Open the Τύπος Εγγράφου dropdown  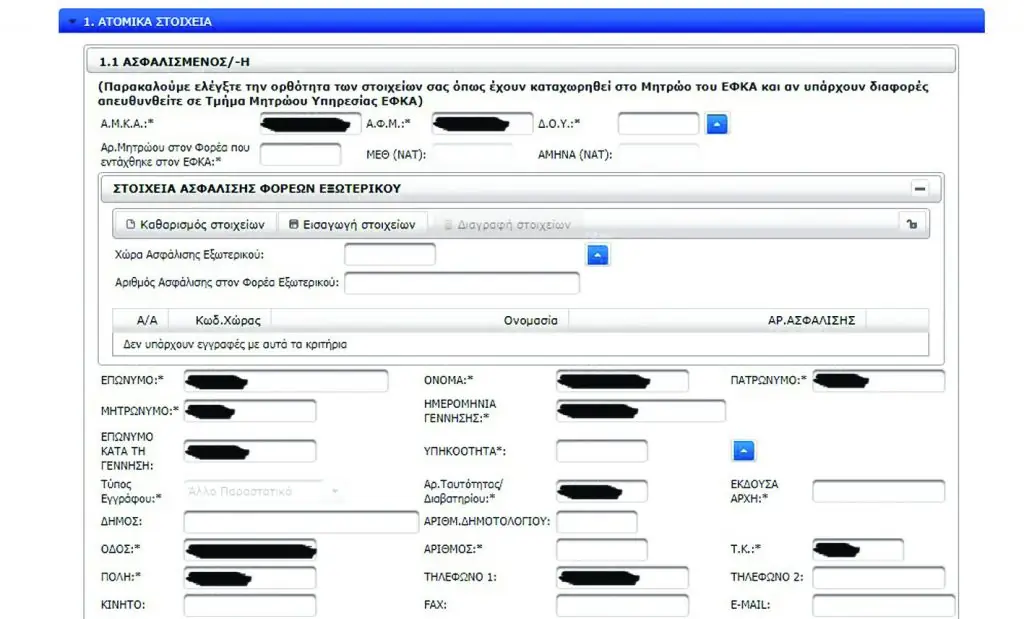point(263,491)
